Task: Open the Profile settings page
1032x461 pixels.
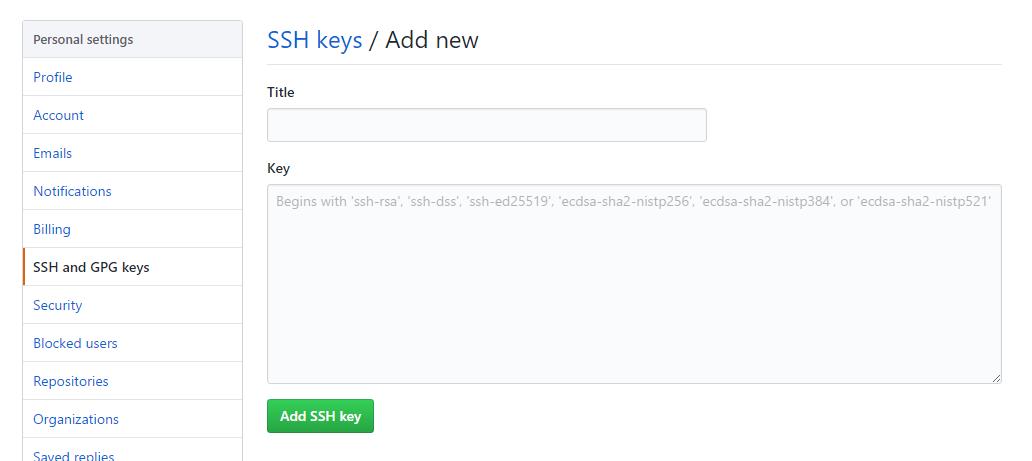Action: click(x=53, y=77)
